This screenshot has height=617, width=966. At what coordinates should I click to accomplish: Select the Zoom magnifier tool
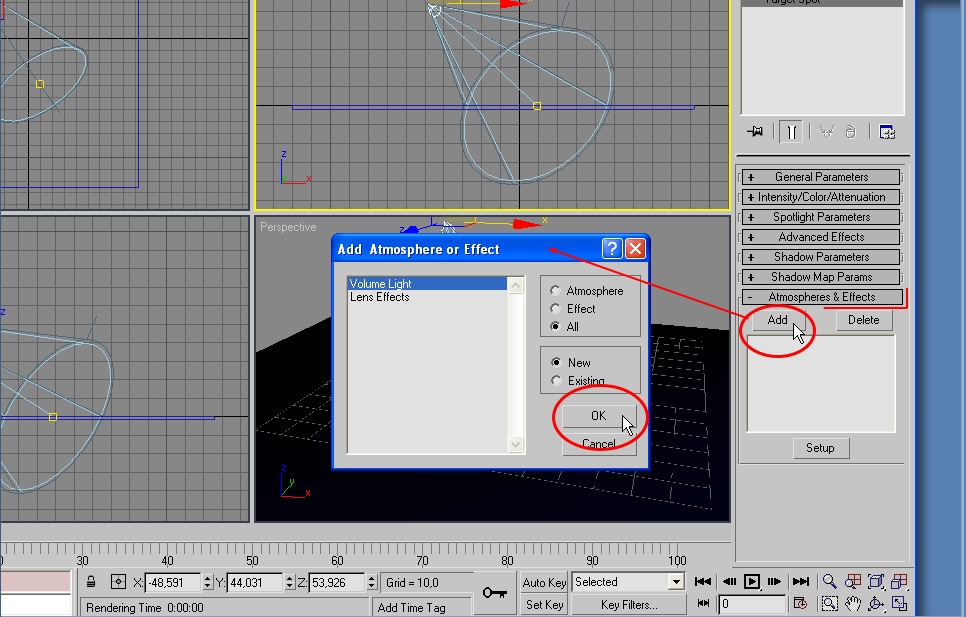pyautogui.click(x=830, y=581)
